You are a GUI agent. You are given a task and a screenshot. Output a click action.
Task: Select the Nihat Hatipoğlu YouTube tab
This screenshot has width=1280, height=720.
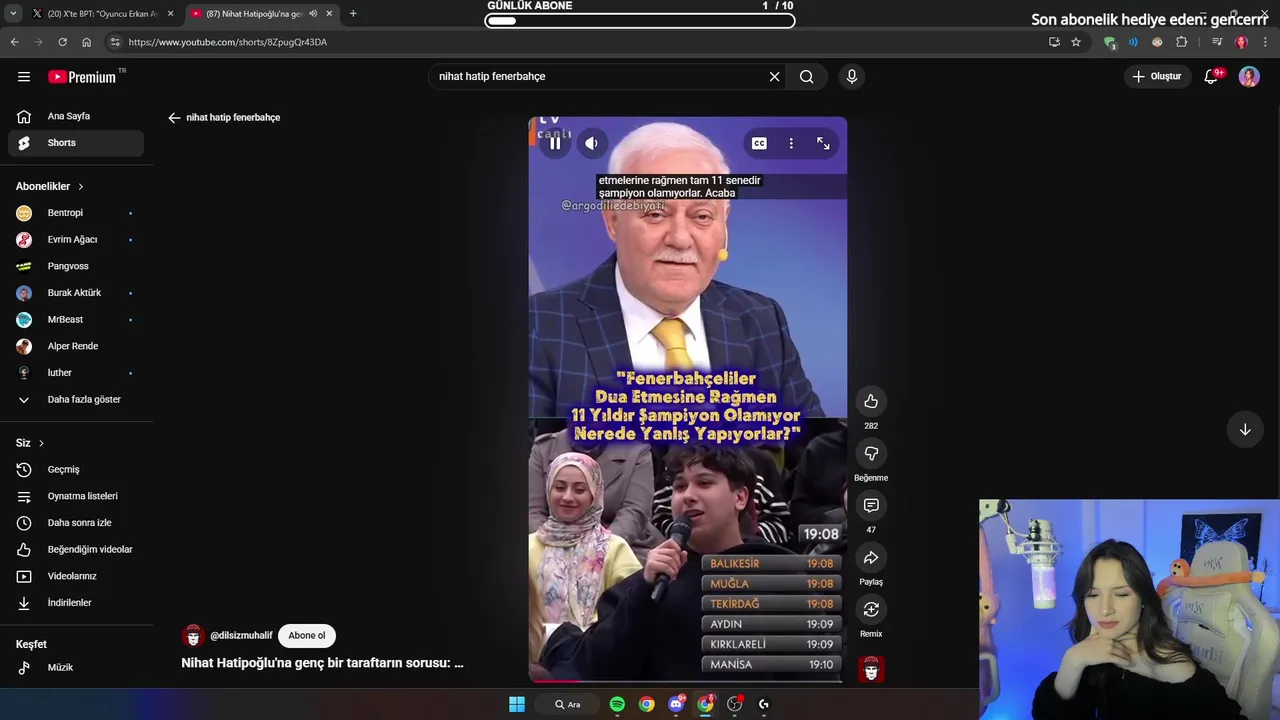254,14
